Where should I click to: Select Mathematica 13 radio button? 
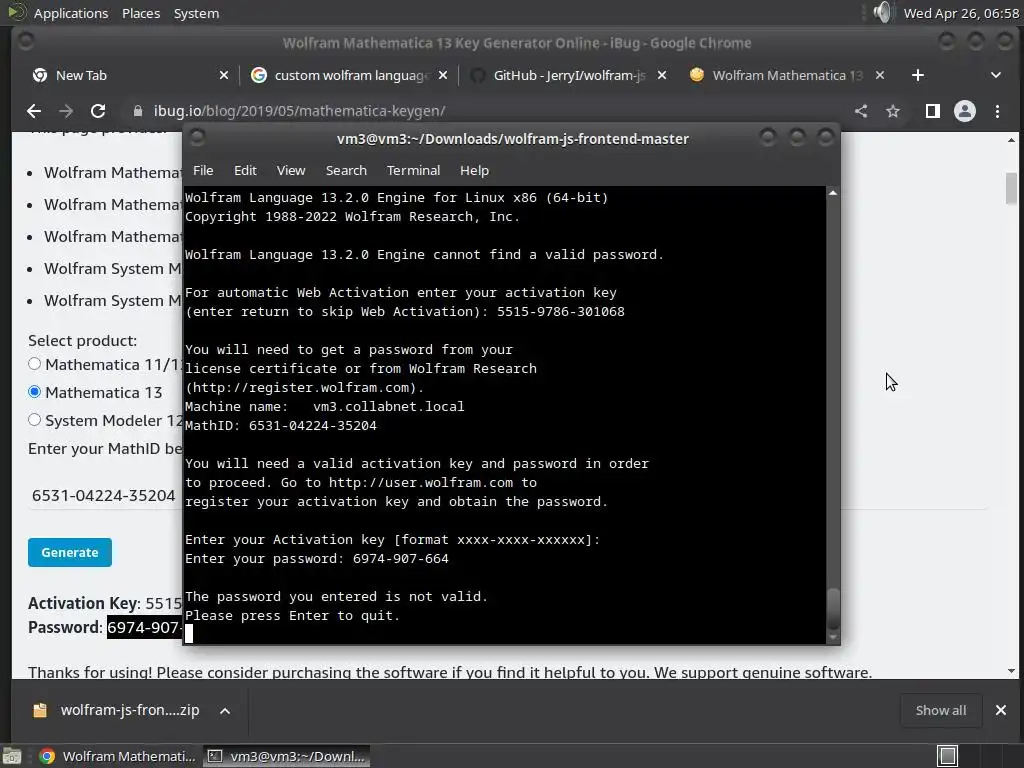click(x=35, y=392)
